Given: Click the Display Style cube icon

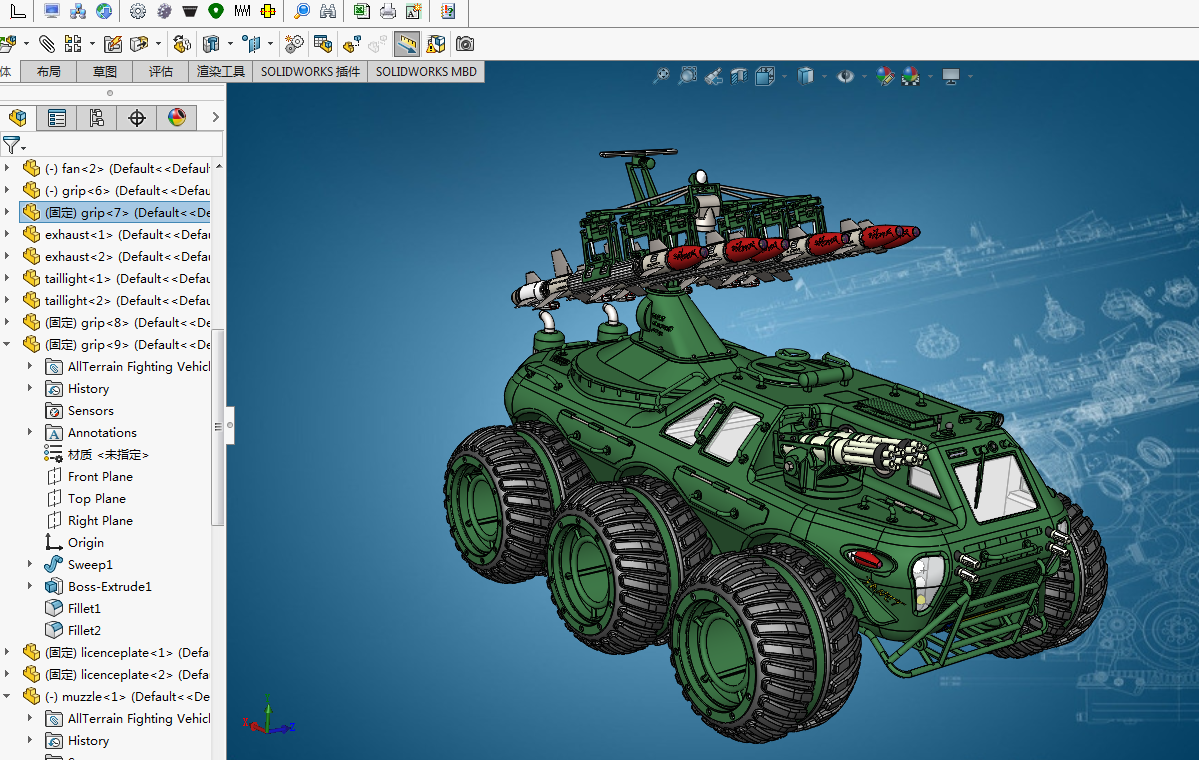Looking at the screenshot, I should [x=805, y=76].
